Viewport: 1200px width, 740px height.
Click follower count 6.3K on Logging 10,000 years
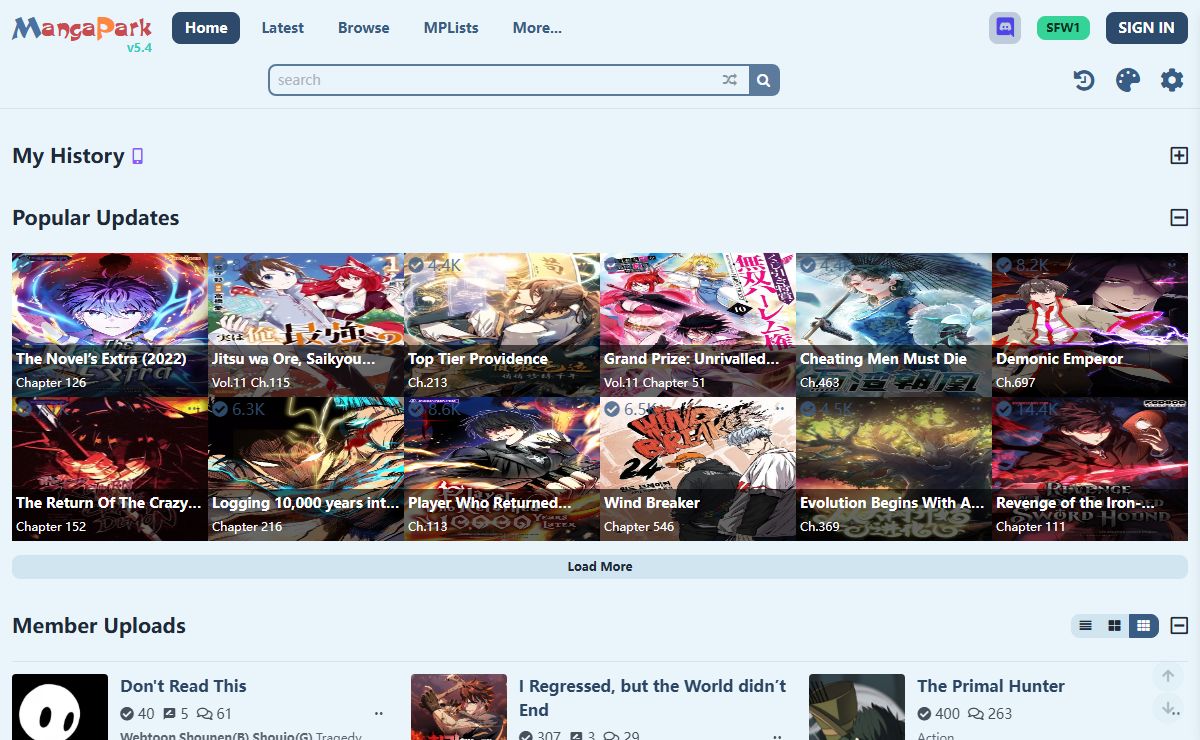pyautogui.click(x=239, y=410)
